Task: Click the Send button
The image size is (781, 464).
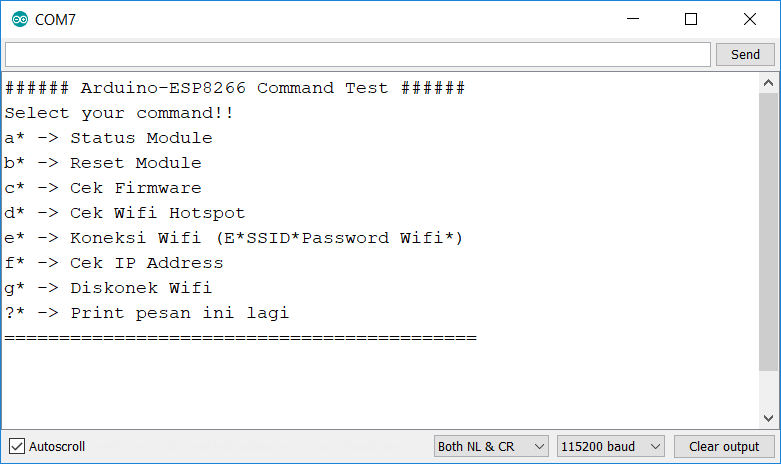Action: coord(745,54)
